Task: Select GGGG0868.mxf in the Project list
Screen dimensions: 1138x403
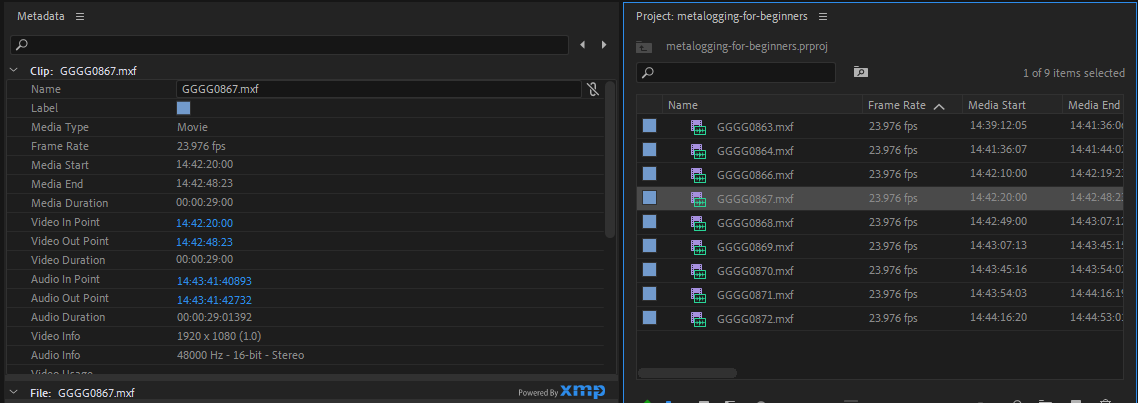Action: coord(755,223)
